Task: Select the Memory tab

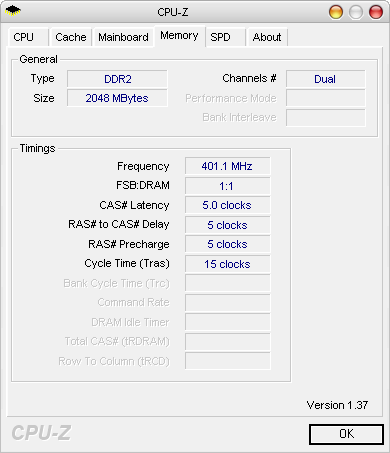Action: [x=179, y=36]
